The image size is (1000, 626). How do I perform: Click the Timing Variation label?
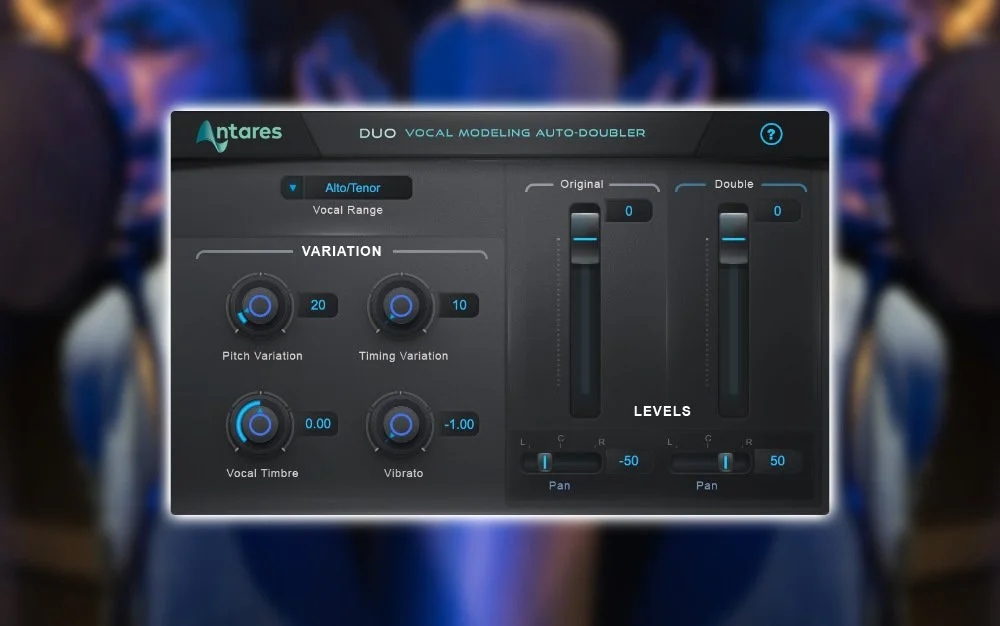[403, 356]
